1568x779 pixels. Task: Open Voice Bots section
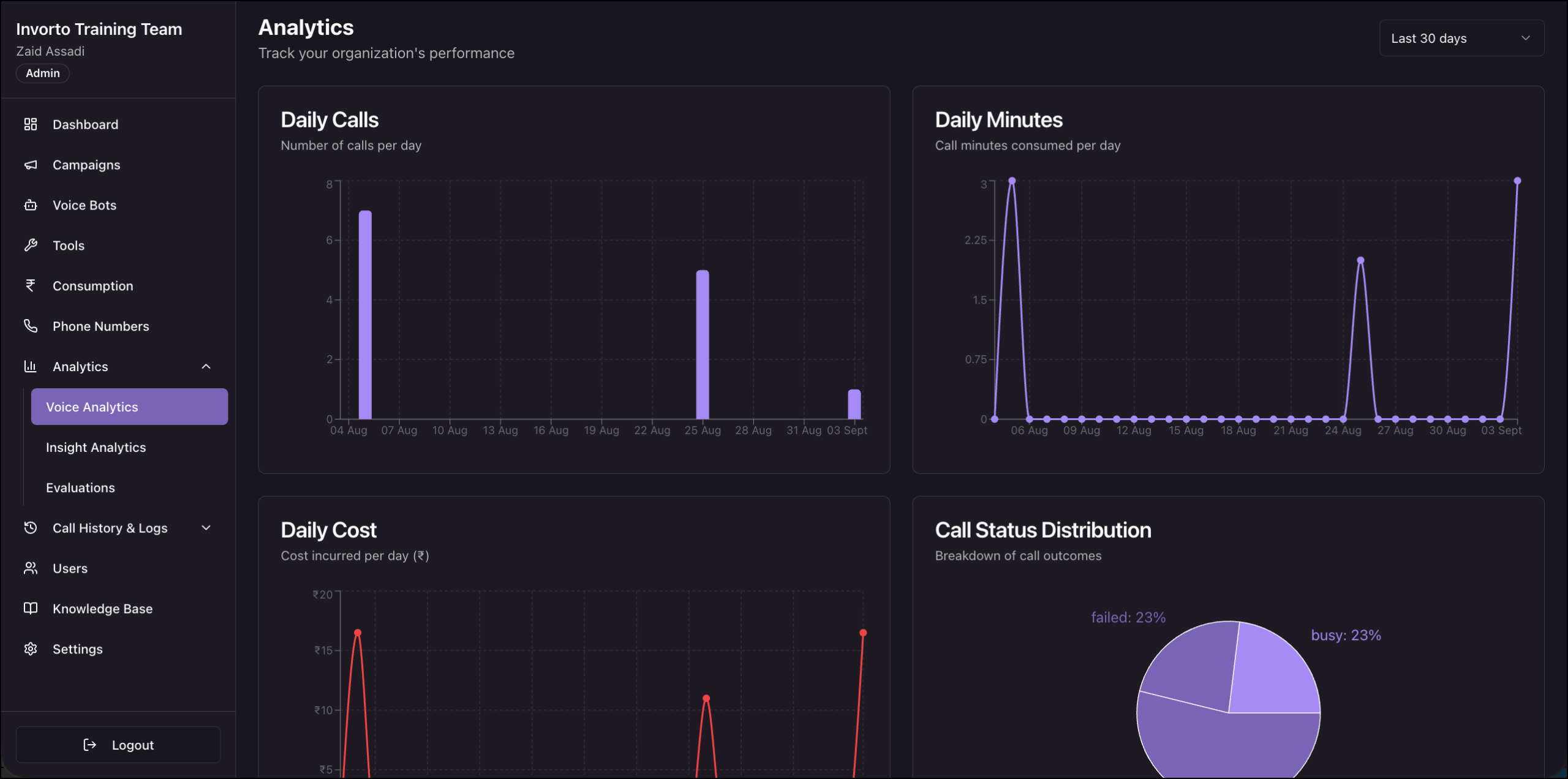pyautogui.click(x=118, y=205)
